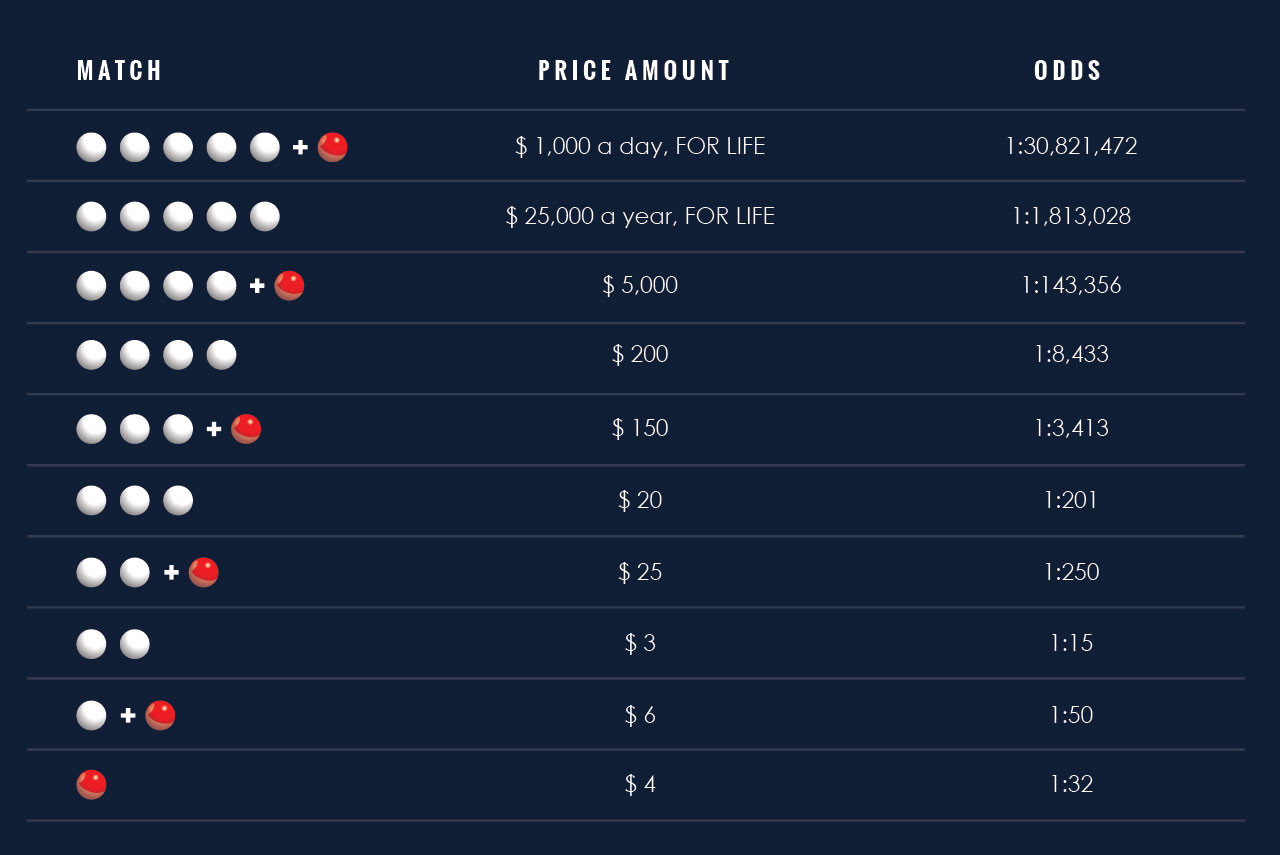This screenshot has height=855, width=1280.
Task: Select first white ball in $200 row
Action: (91, 355)
